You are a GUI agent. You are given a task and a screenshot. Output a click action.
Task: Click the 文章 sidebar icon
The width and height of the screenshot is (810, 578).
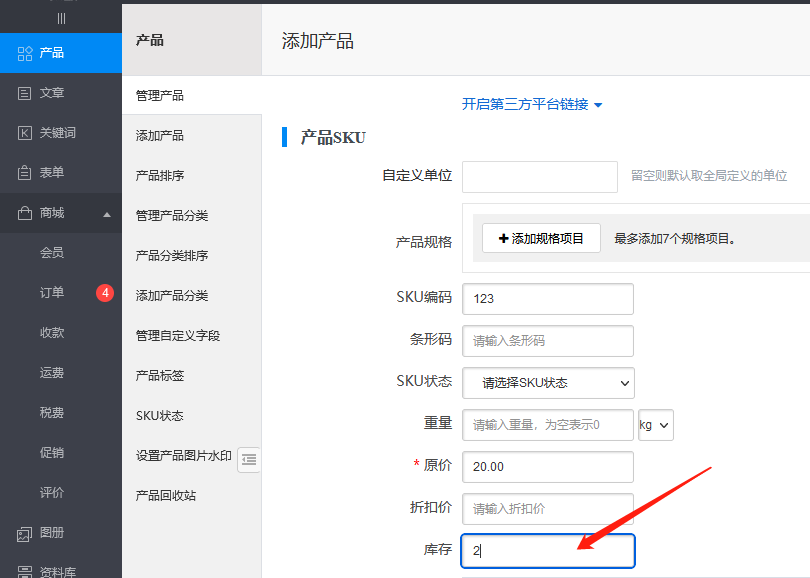25,93
